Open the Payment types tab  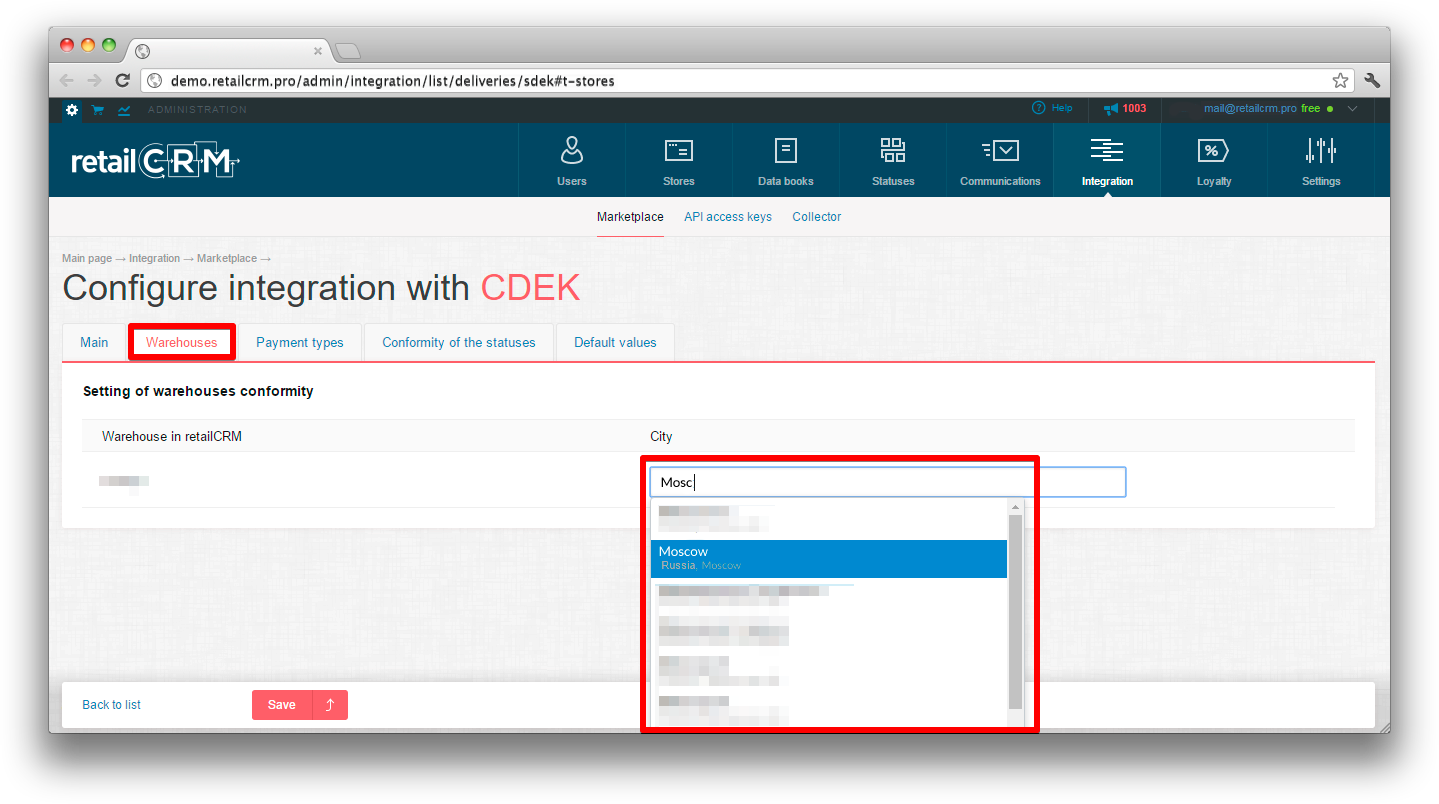pyautogui.click(x=300, y=342)
